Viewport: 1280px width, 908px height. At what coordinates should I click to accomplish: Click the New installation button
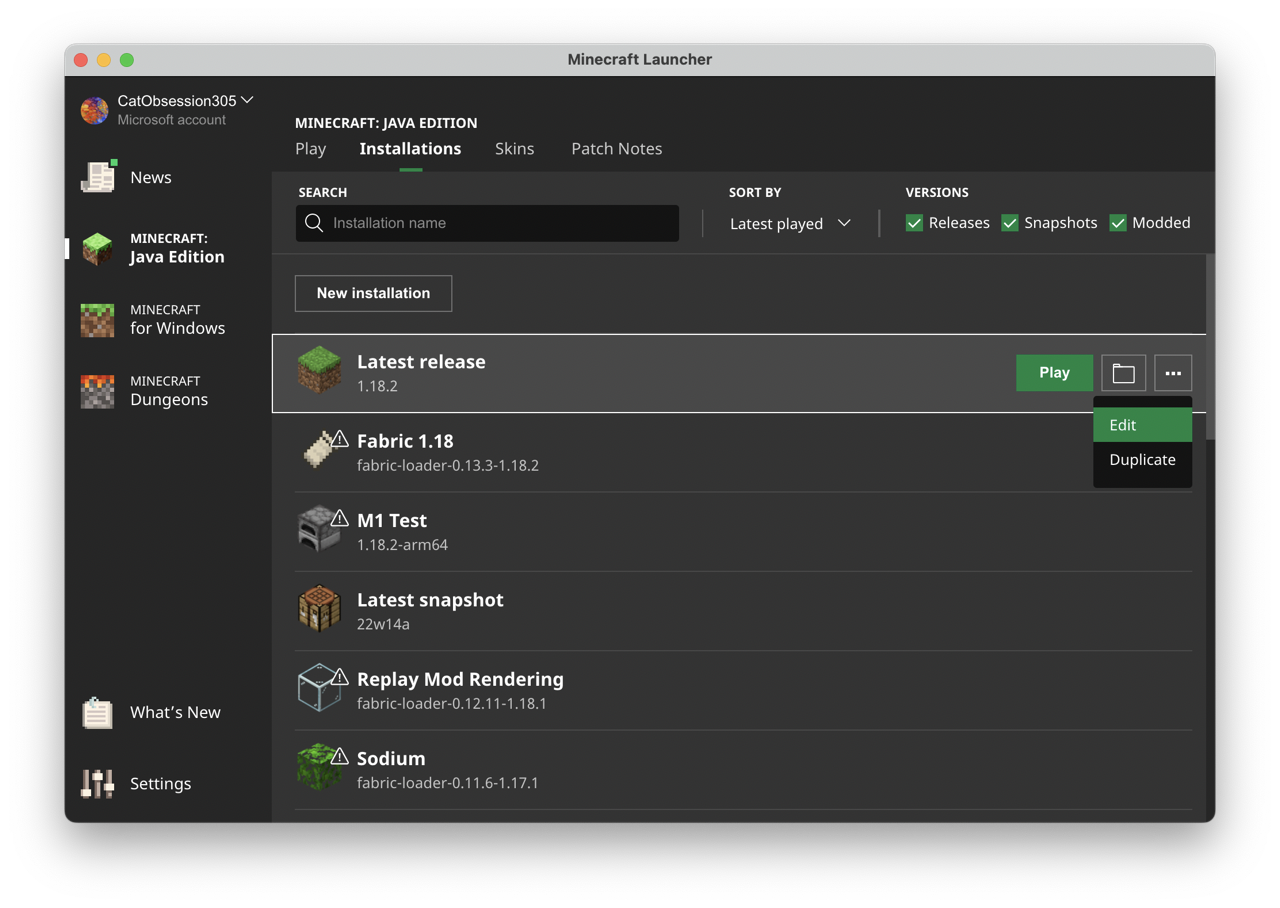(373, 293)
